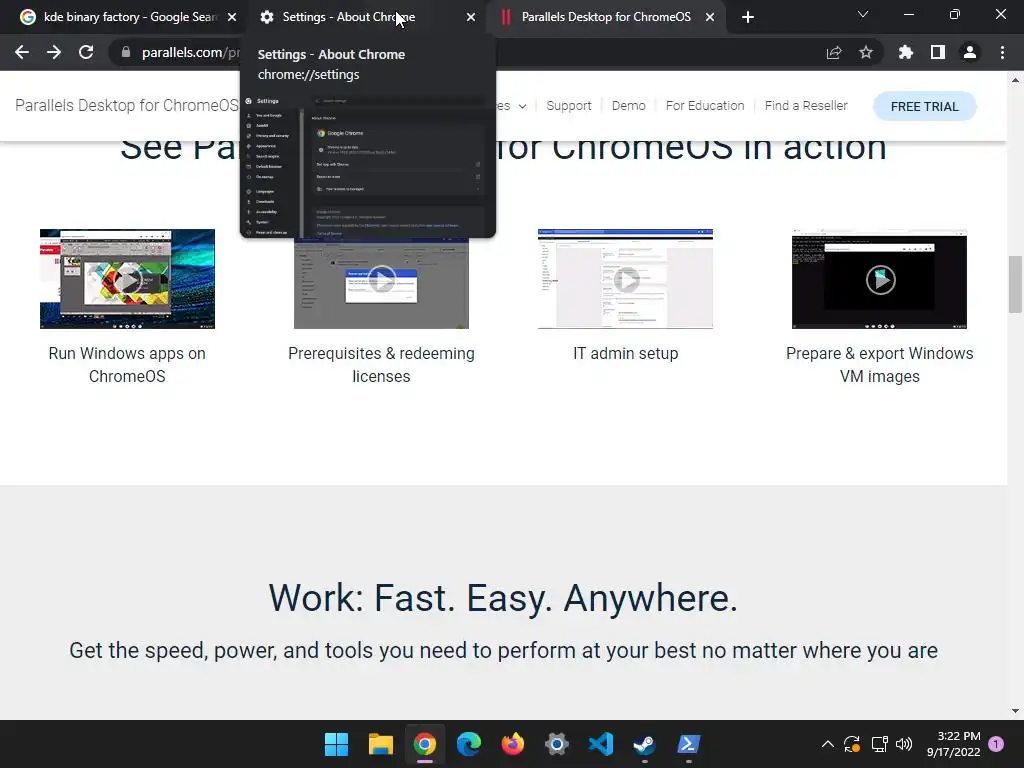This screenshot has height=768, width=1024.
Task: Play the Run Windows apps on ChromeOS video
Action: (x=127, y=280)
